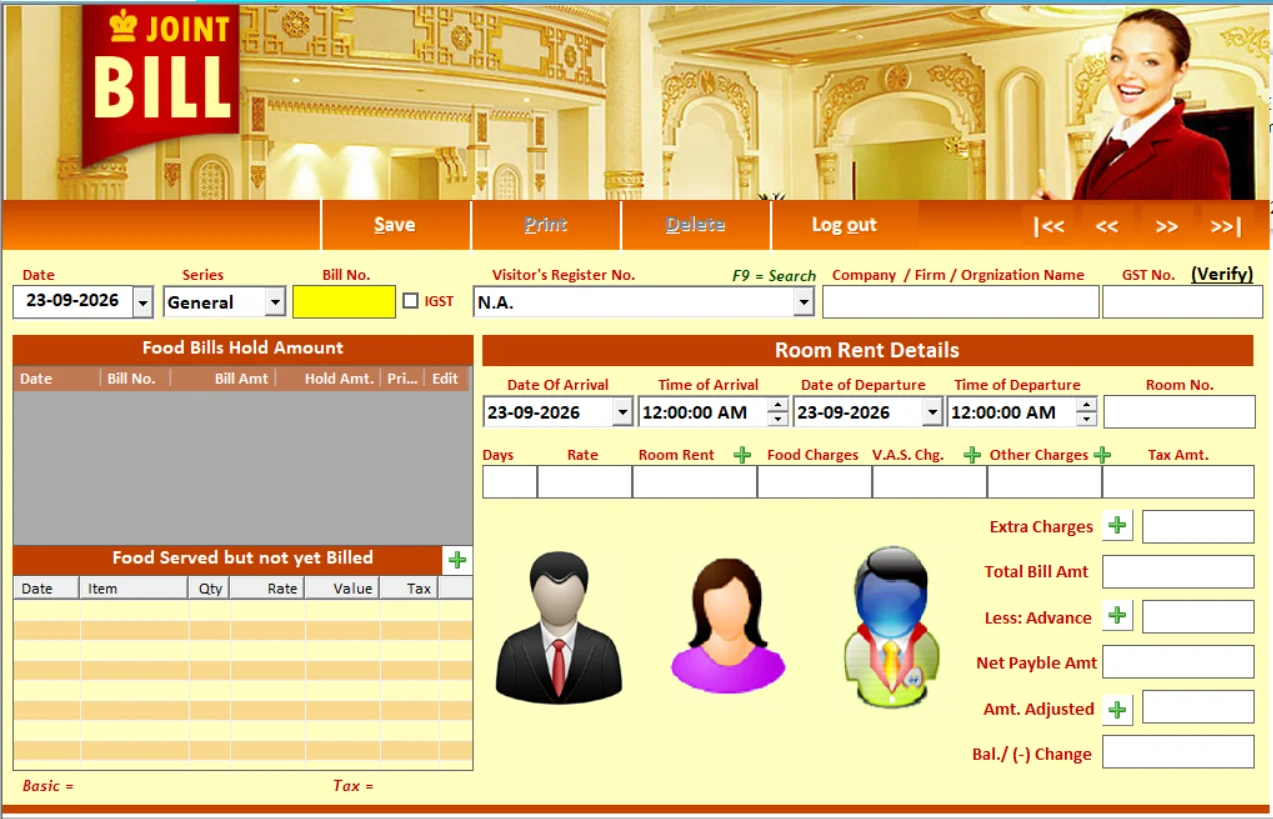Click the Other Charges amount field
This screenshot has width=1273, height=819.
coord(1044,482)
